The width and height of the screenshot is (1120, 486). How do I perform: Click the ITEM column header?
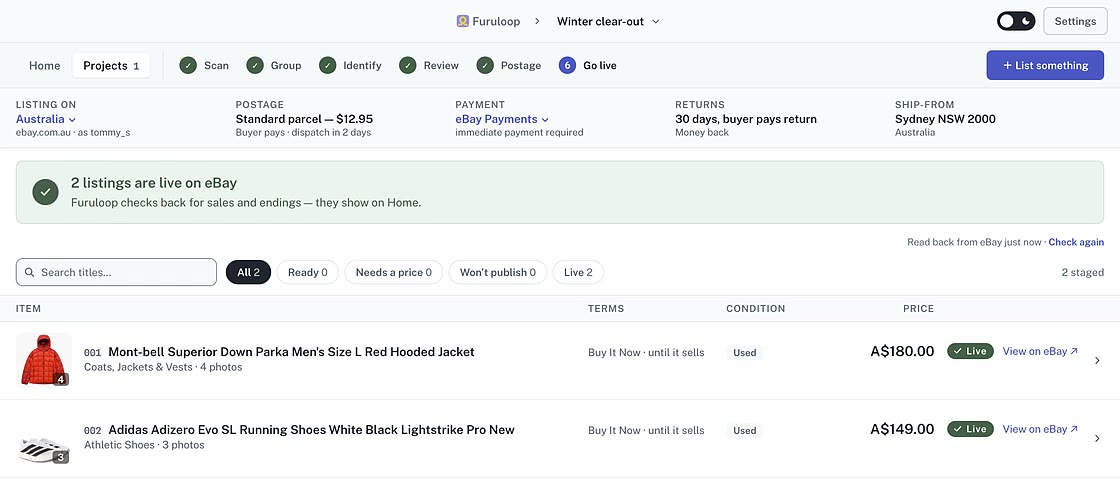point(29,309)
